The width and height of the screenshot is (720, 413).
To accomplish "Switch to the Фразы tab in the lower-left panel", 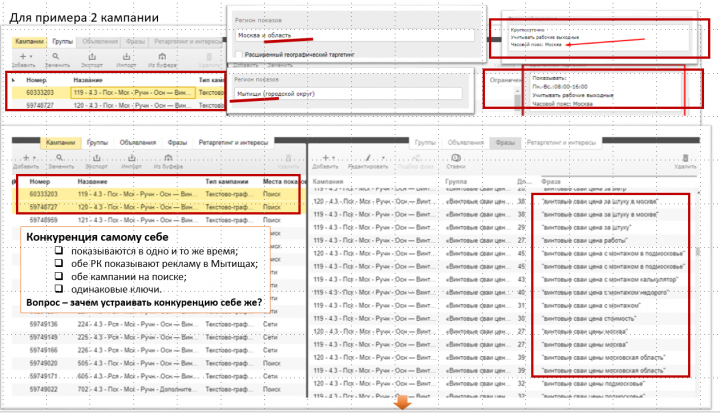I will tap(177, 142).
